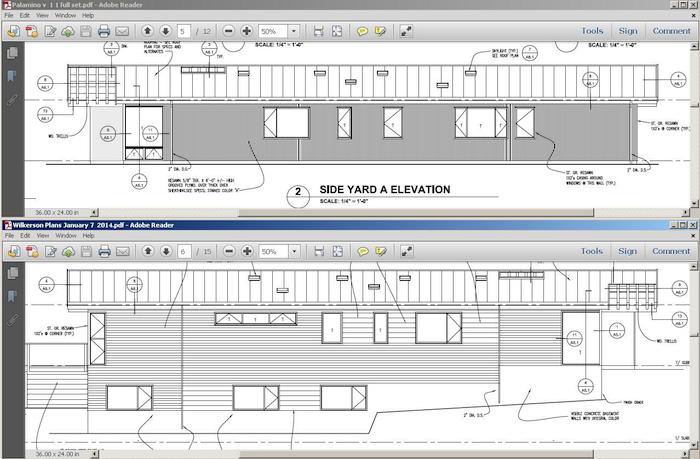Click cloud upload icon in Wilkerson toolbar
This screenshot has height=459, width=700.
(68, 251)
